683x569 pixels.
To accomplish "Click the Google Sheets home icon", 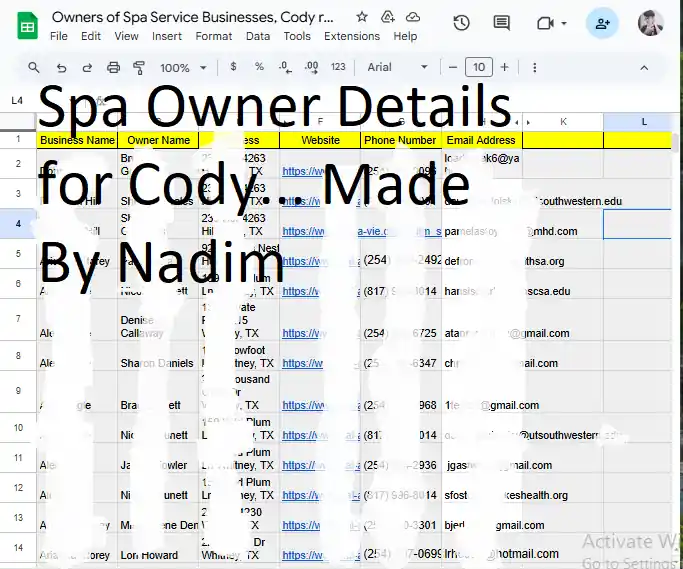I will pyautogui.click(x=27, y=25).
